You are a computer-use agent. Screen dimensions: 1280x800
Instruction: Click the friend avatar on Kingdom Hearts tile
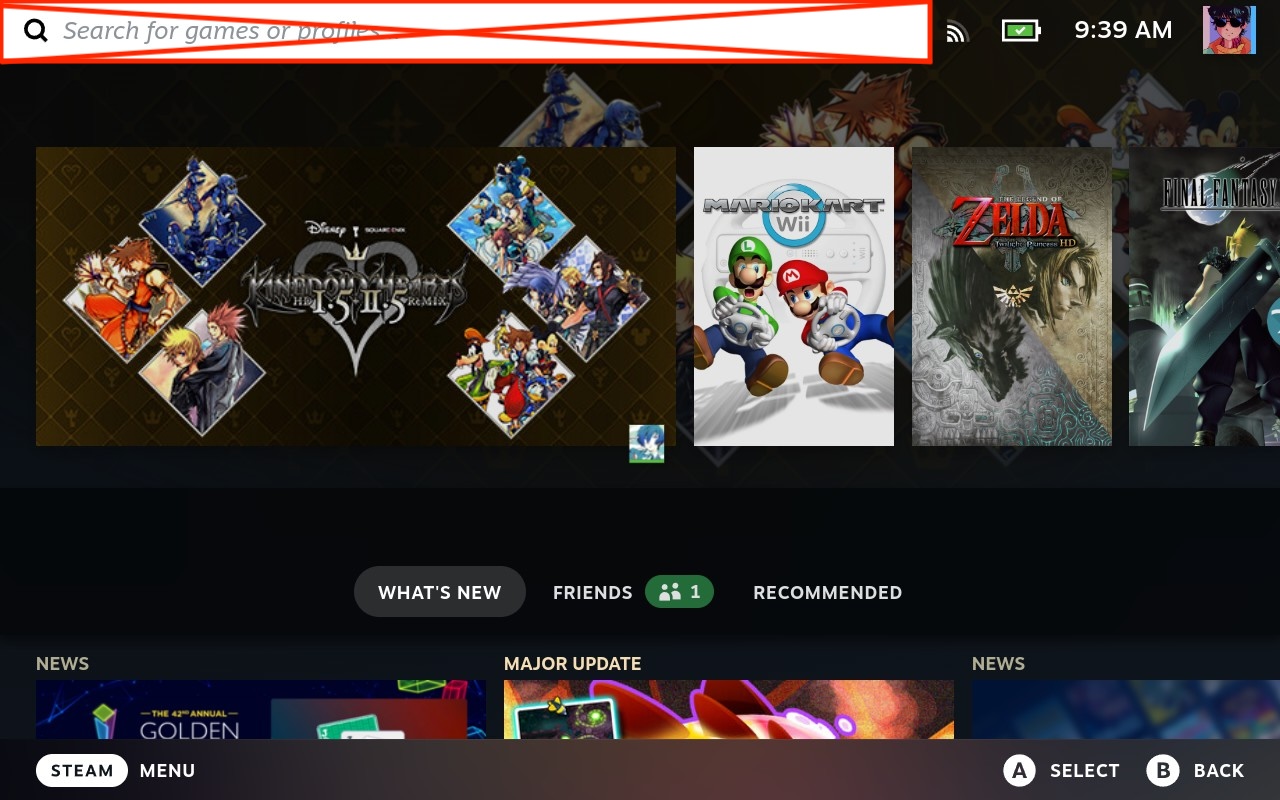point(646,443)
